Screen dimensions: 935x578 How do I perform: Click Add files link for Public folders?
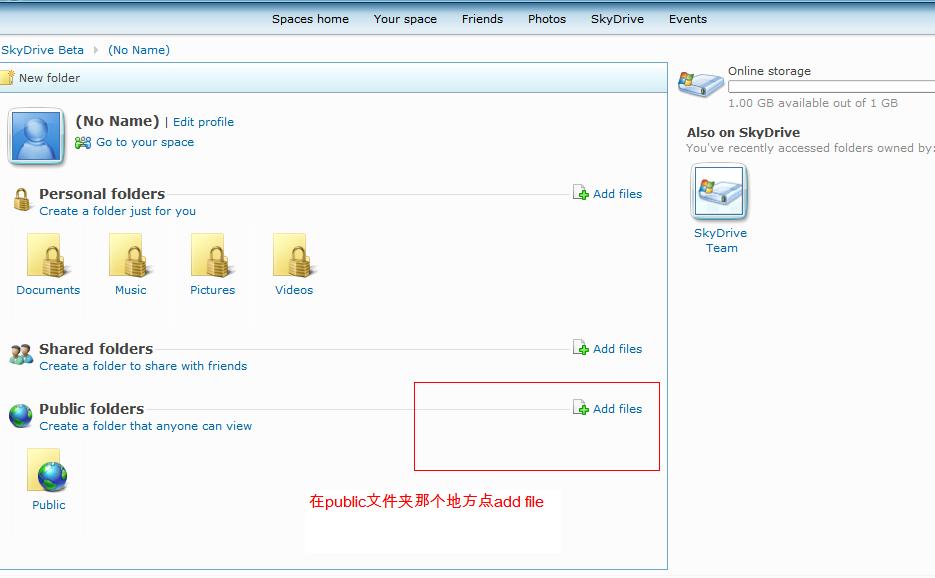[617, 409]
